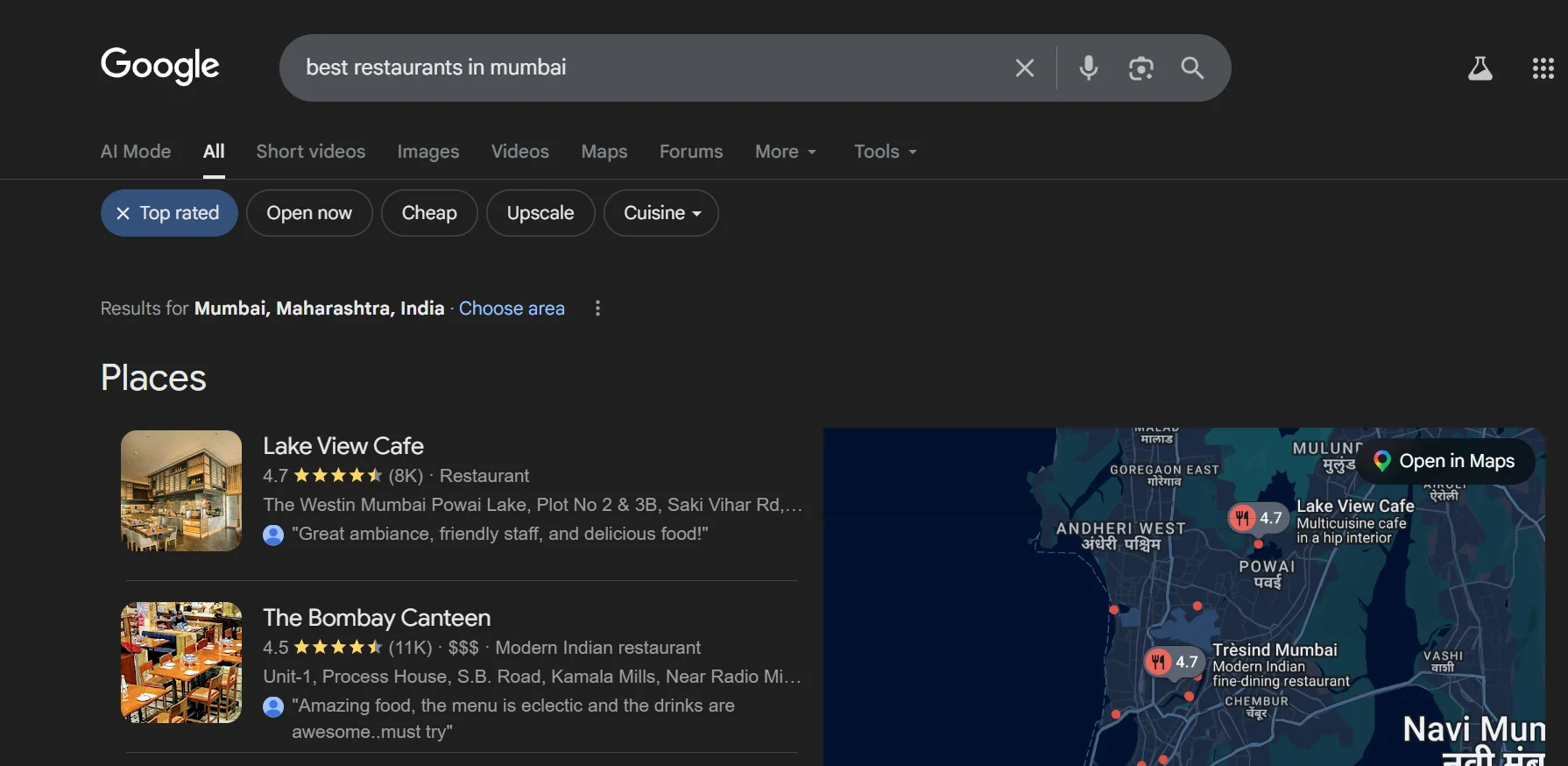Toggle the Upscale filter chip

pyautogui.click(x=540, y=213)
